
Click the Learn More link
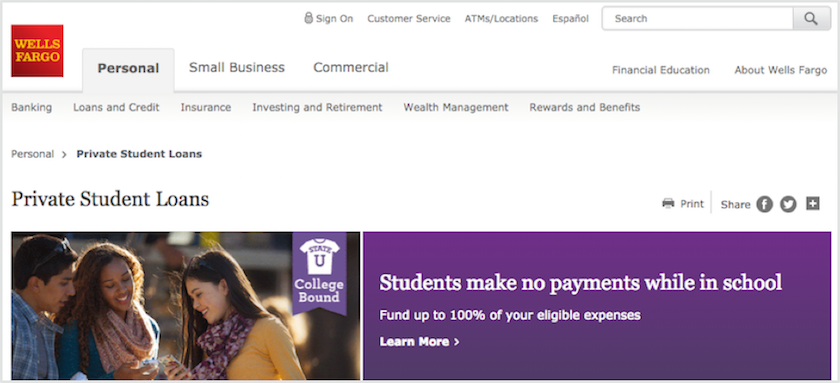(419, 341)
